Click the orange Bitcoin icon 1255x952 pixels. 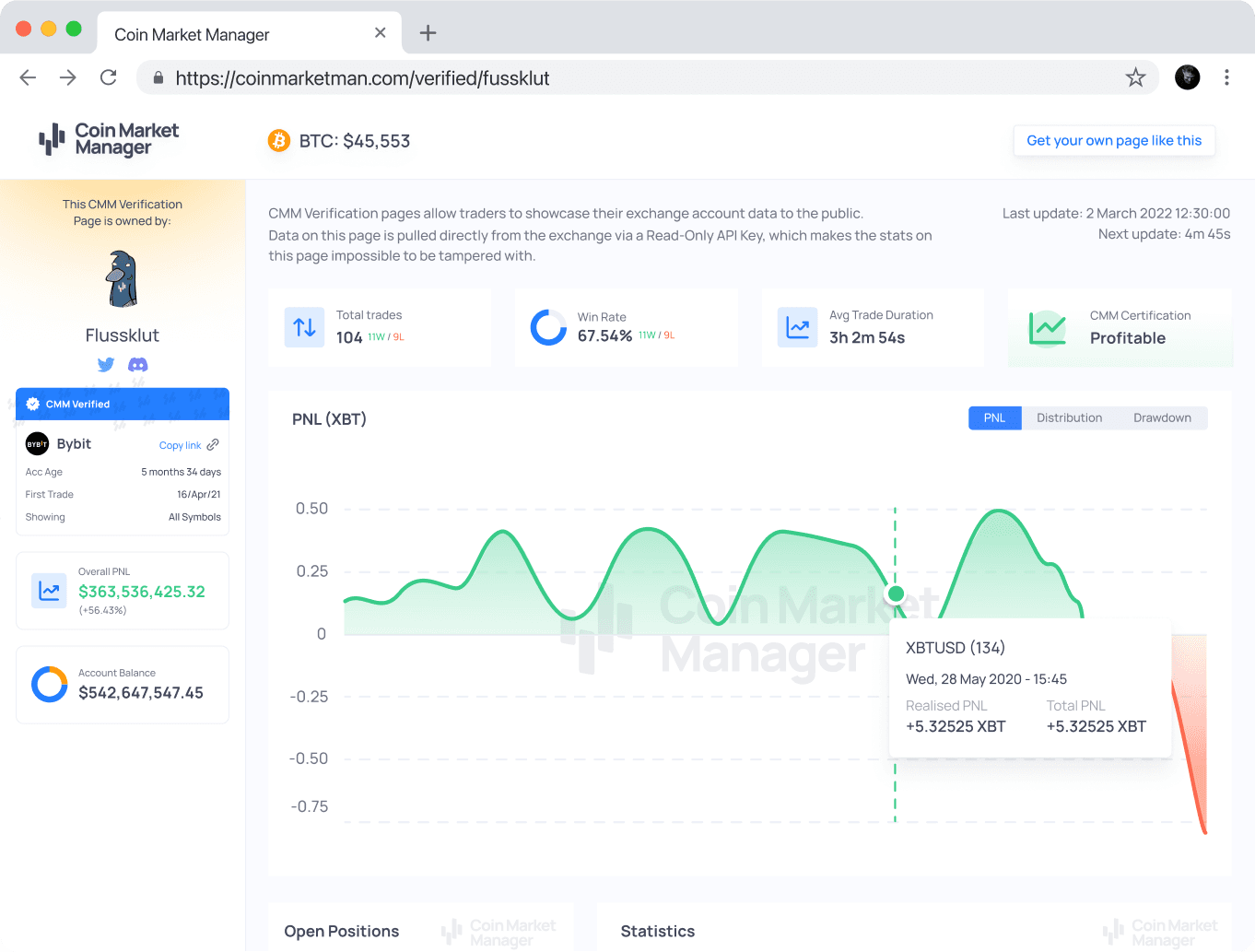pyautogui.click(x=279, y=140)
